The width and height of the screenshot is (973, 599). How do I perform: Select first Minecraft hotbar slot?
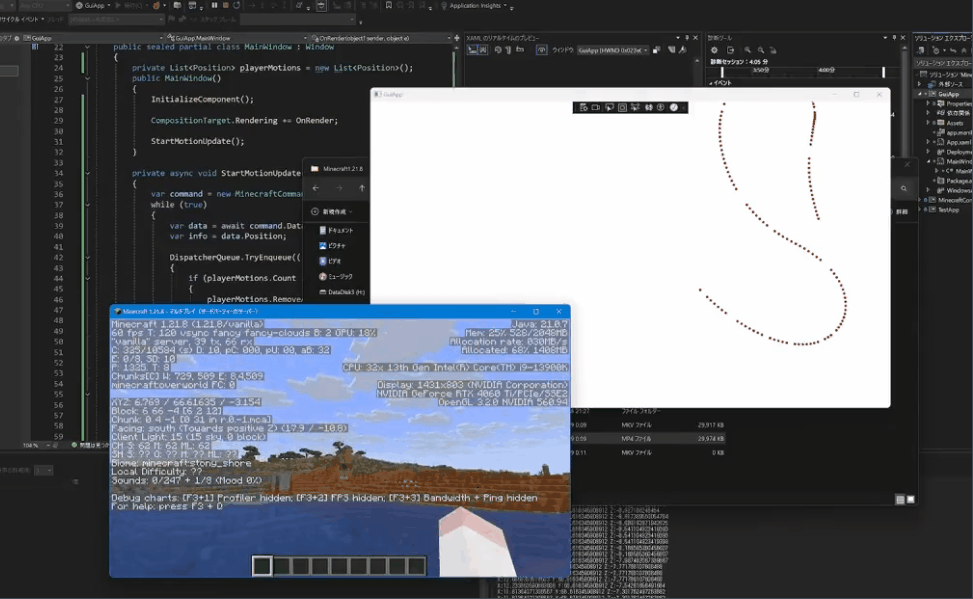(262, 565)
